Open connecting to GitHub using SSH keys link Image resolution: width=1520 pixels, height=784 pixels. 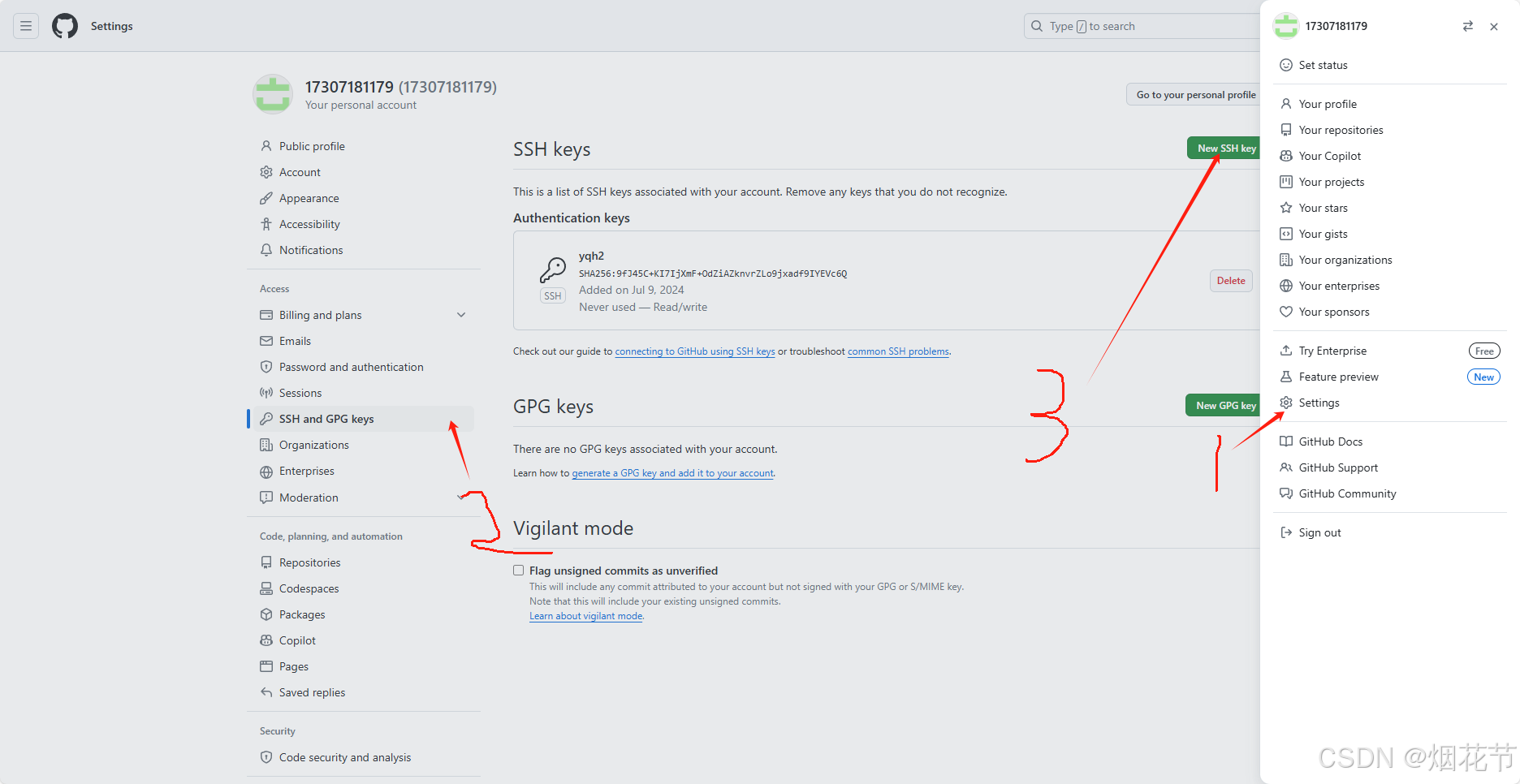695,351
